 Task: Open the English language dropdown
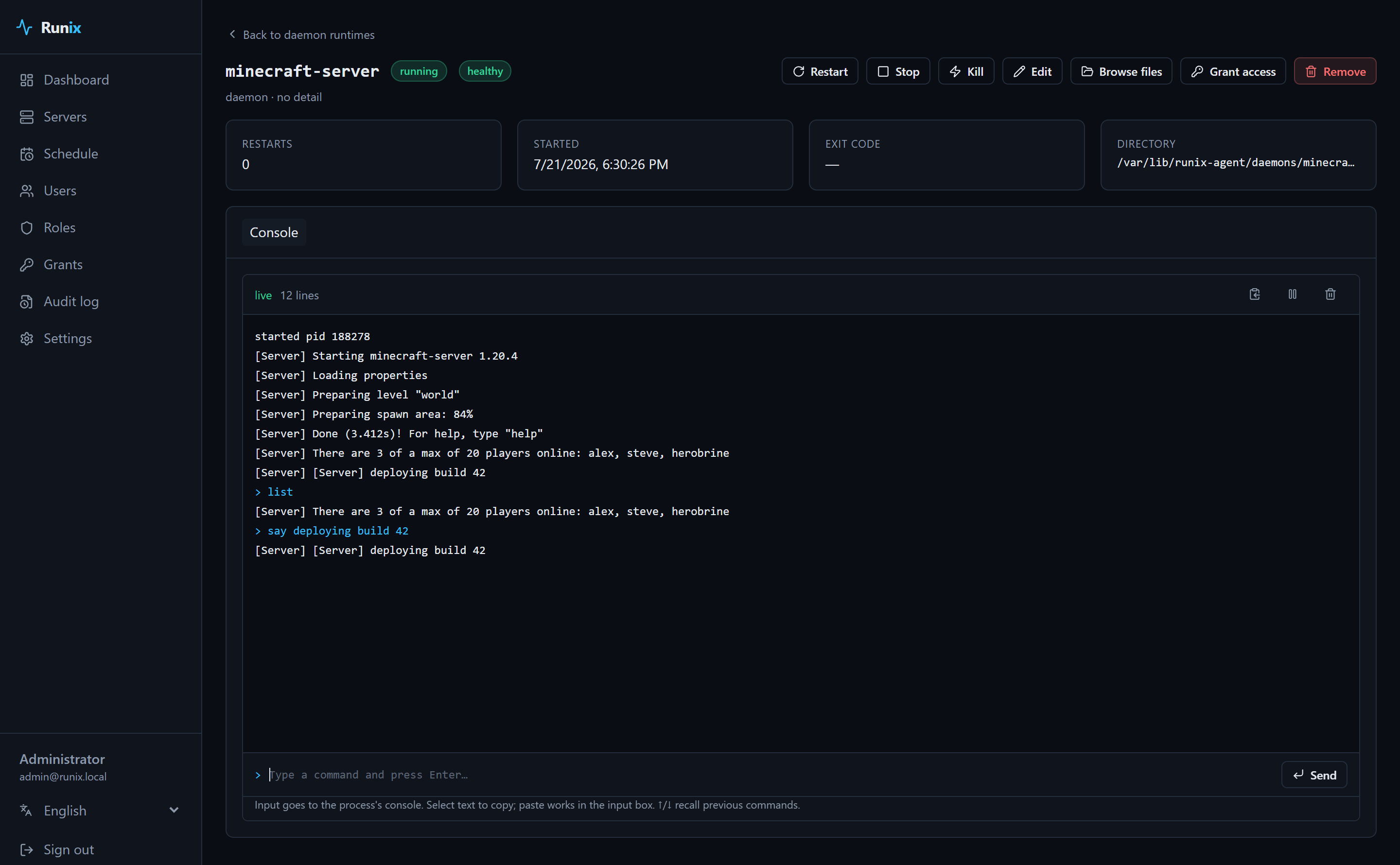tap(101, 810)
